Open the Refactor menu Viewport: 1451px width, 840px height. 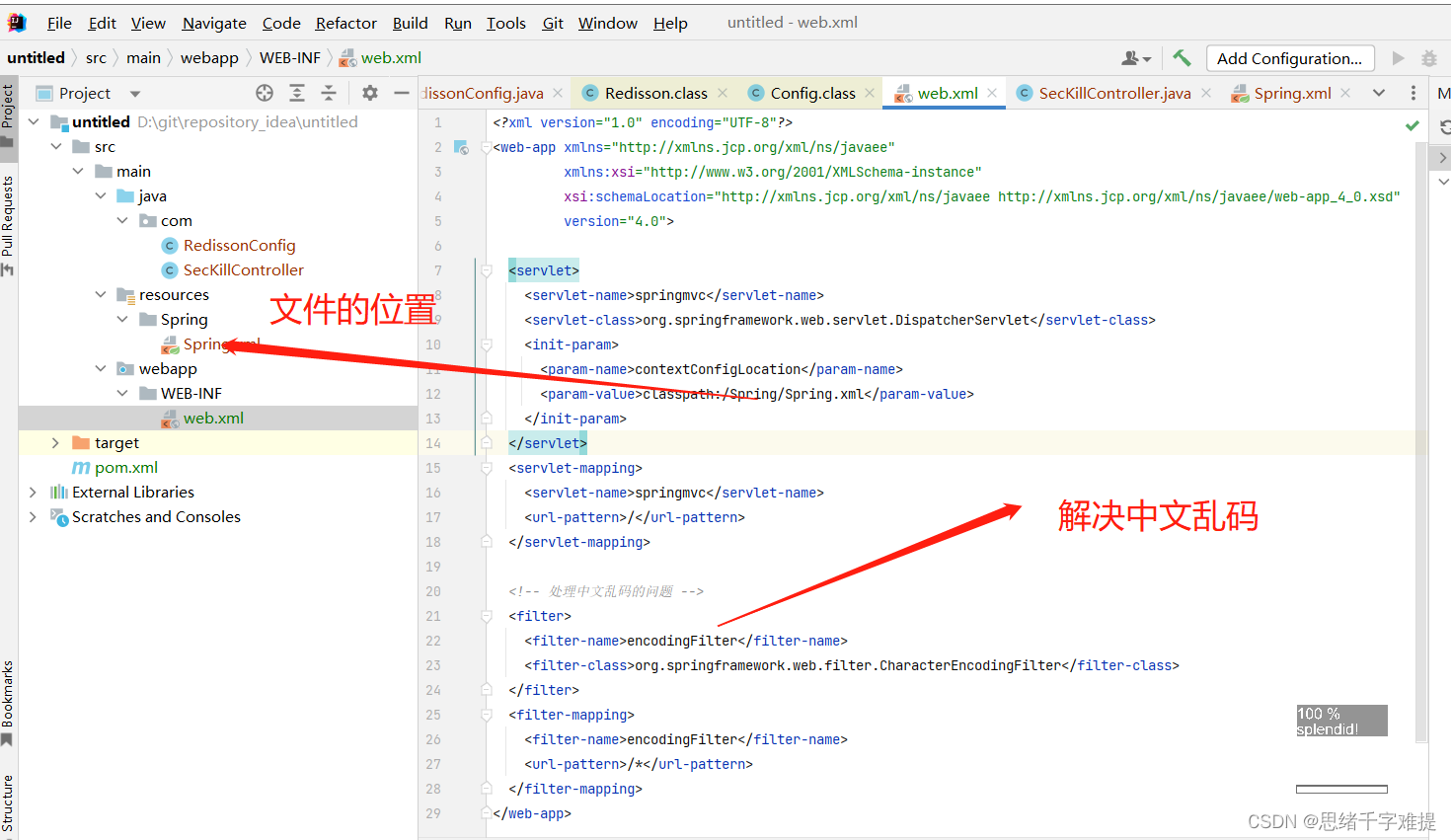pos(345,23)
